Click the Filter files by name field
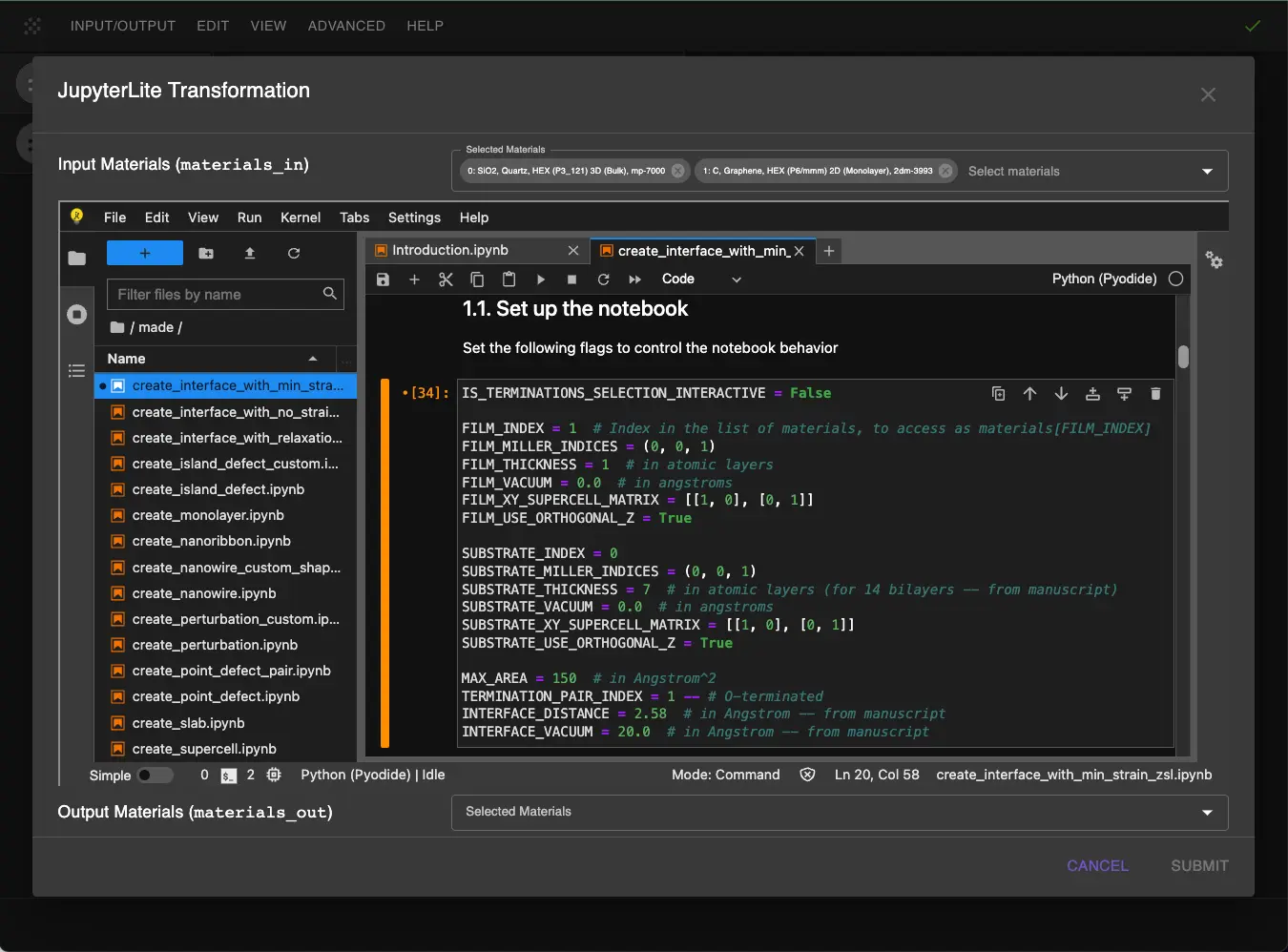This screenshot has height=952, width=1288. pyautogui.click(x=218, y=295)
